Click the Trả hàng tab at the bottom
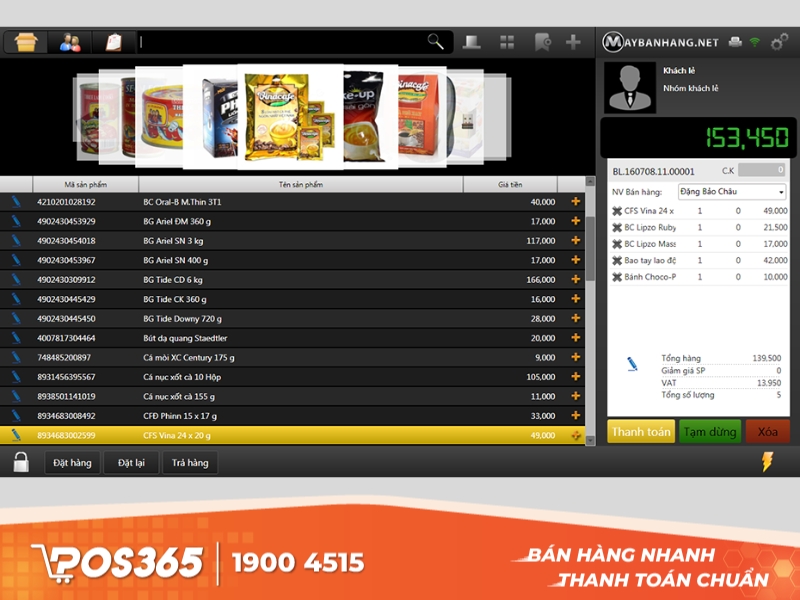 click(x=189, y=462)
